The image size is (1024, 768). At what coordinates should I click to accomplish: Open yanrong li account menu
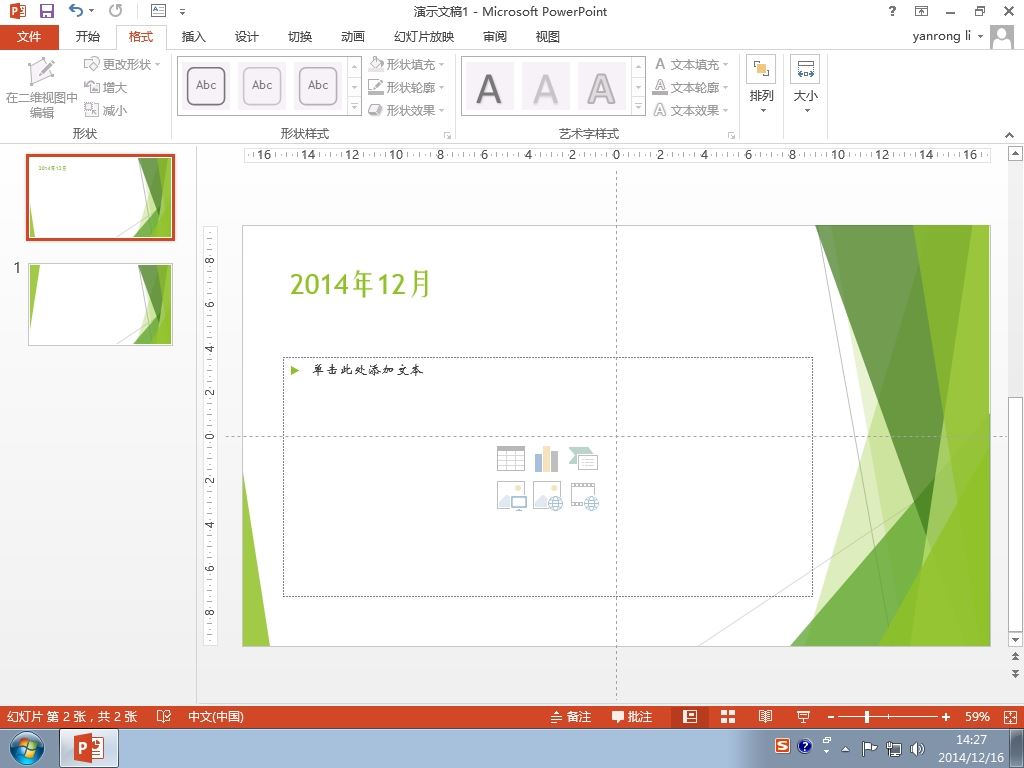click(947, 36)
